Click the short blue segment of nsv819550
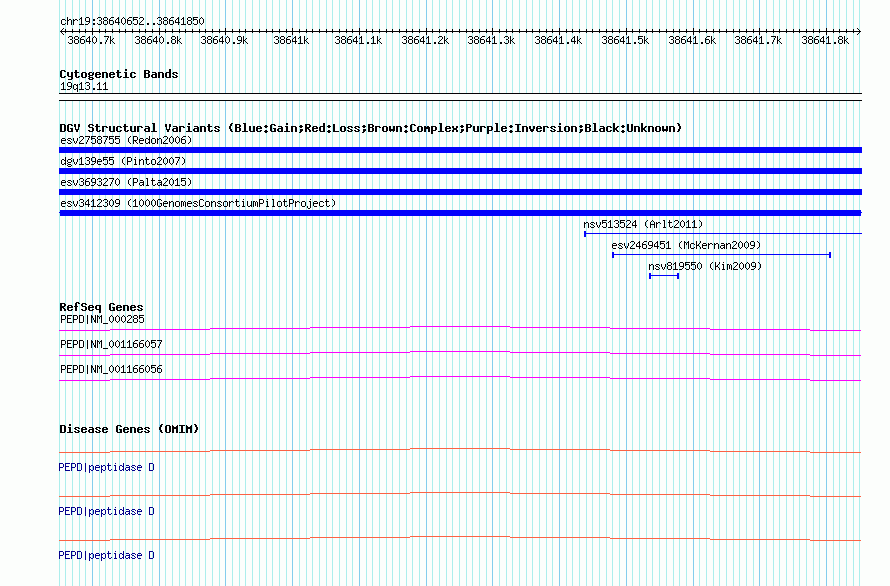 [x=664, y=276]
